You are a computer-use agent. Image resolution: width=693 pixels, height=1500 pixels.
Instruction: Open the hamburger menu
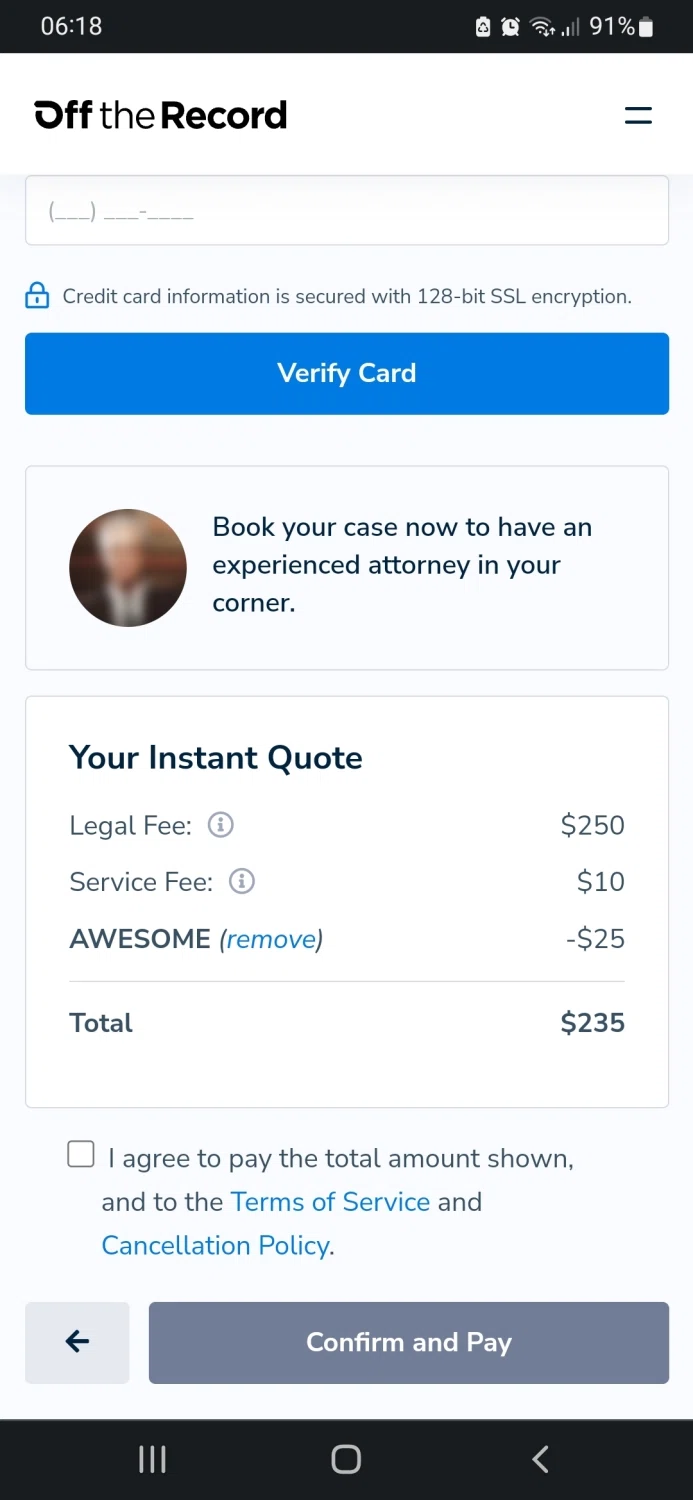pyautogui.click(x=638, y=115)
